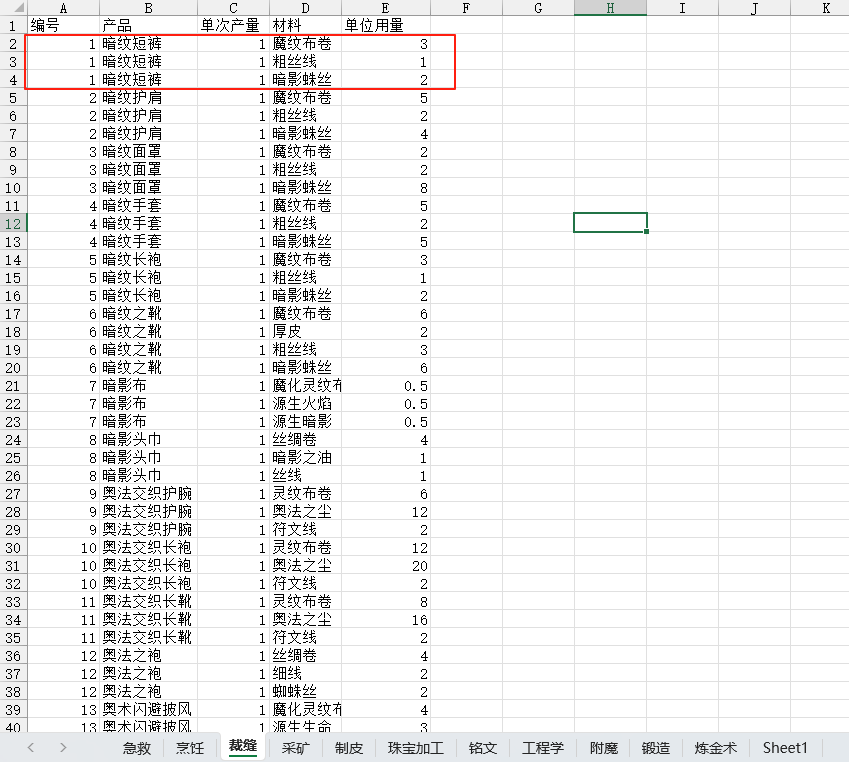Select column G header
849x762 pixels.
click(538, 8)
